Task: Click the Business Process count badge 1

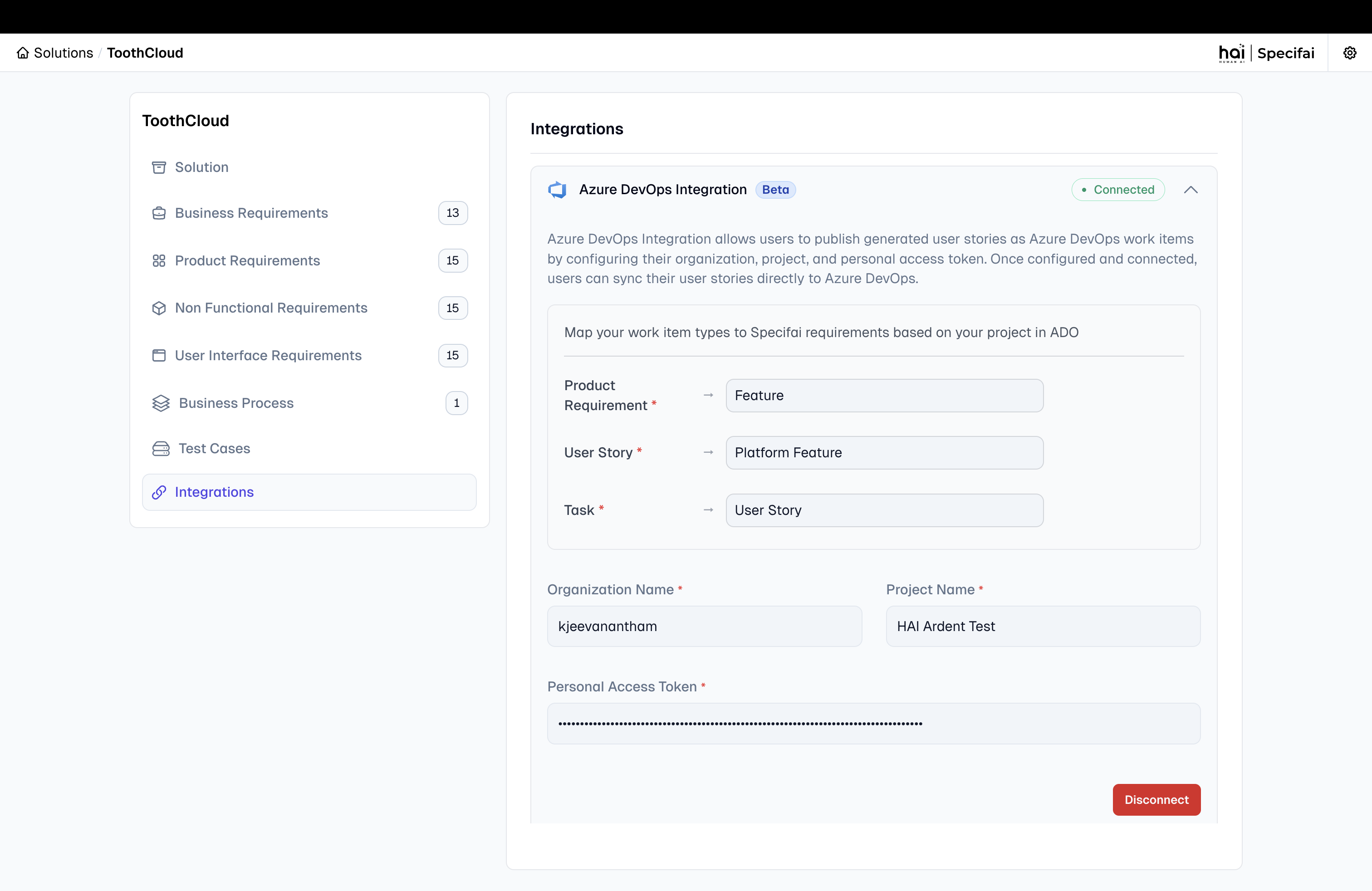Action: coord(456,403)
